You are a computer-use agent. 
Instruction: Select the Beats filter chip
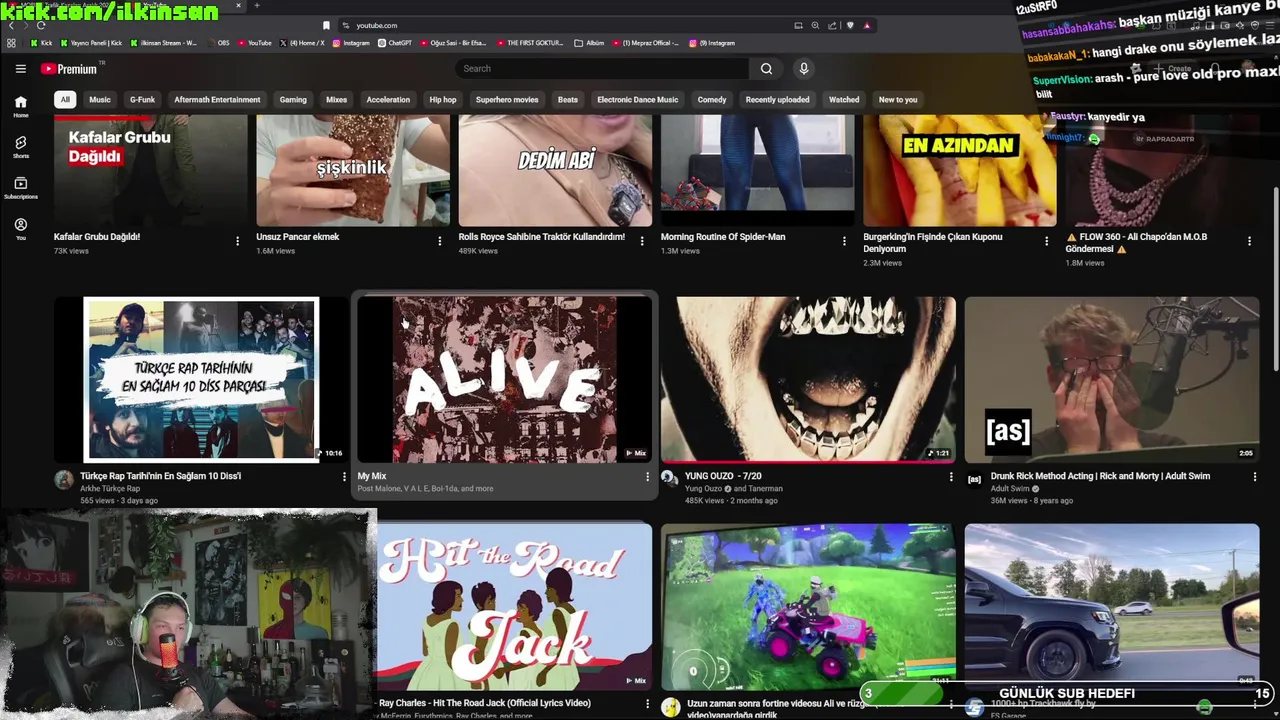(x=568, y=100)
